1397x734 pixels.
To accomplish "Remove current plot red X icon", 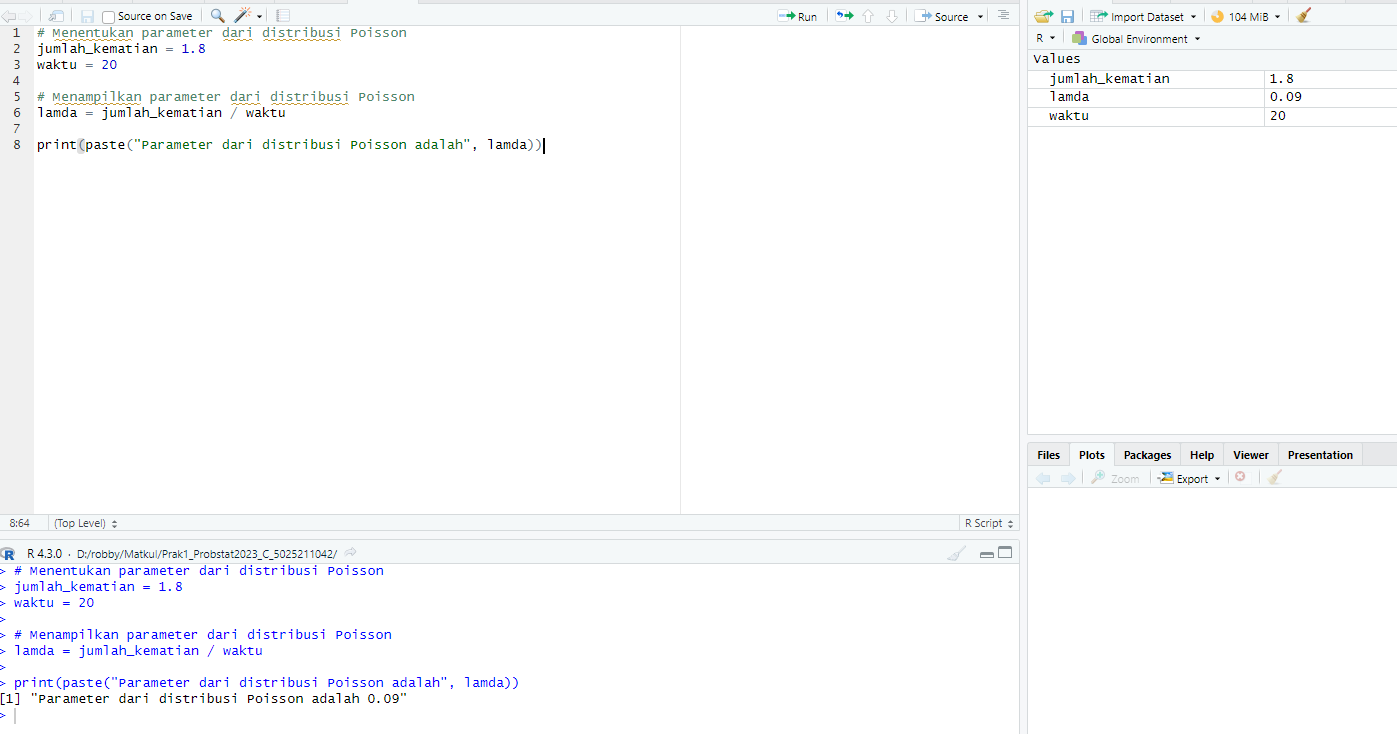I will tap(1240, 477).
